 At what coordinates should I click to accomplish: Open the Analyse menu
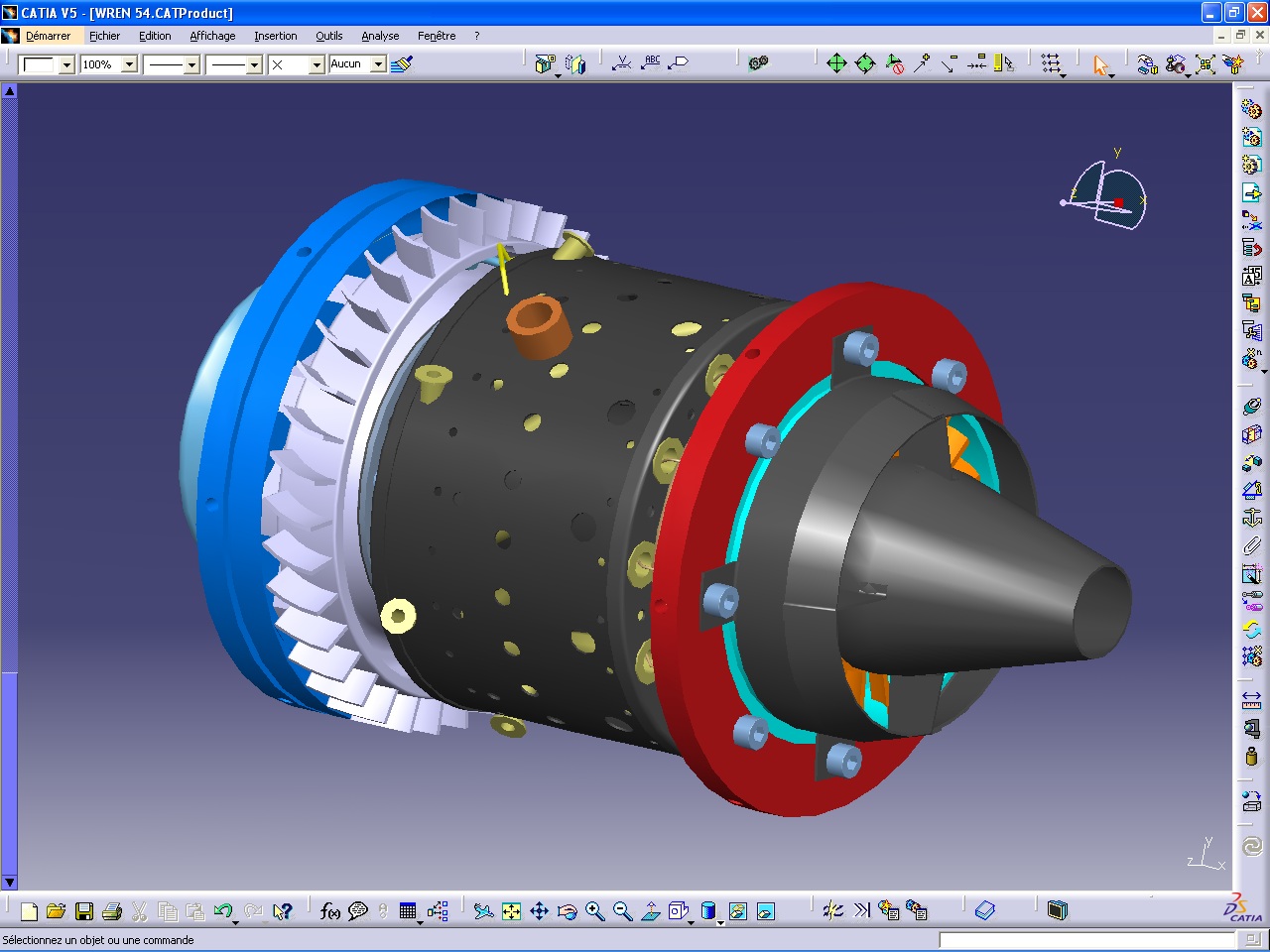(380, 36)
